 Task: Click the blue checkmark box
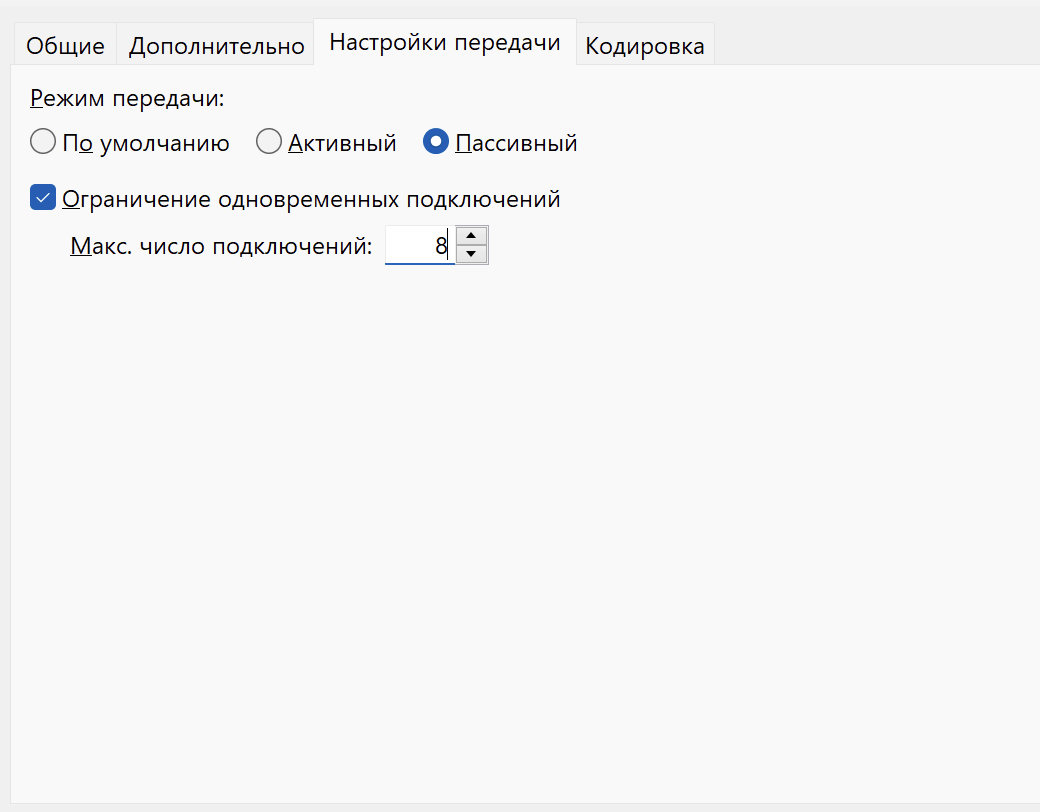pyautogui.click(x=43, y=198)
